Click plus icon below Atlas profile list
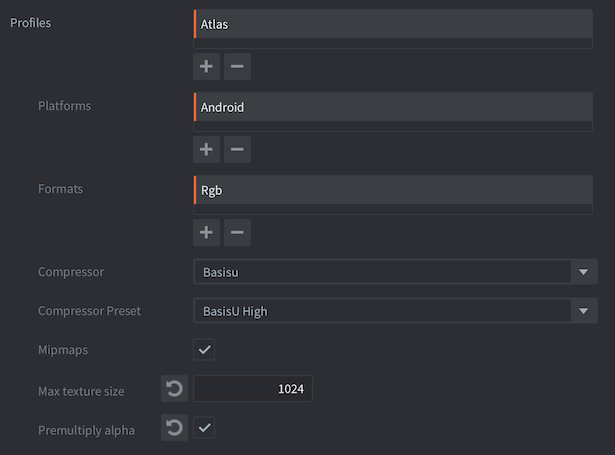 click(x=206, y=67)
